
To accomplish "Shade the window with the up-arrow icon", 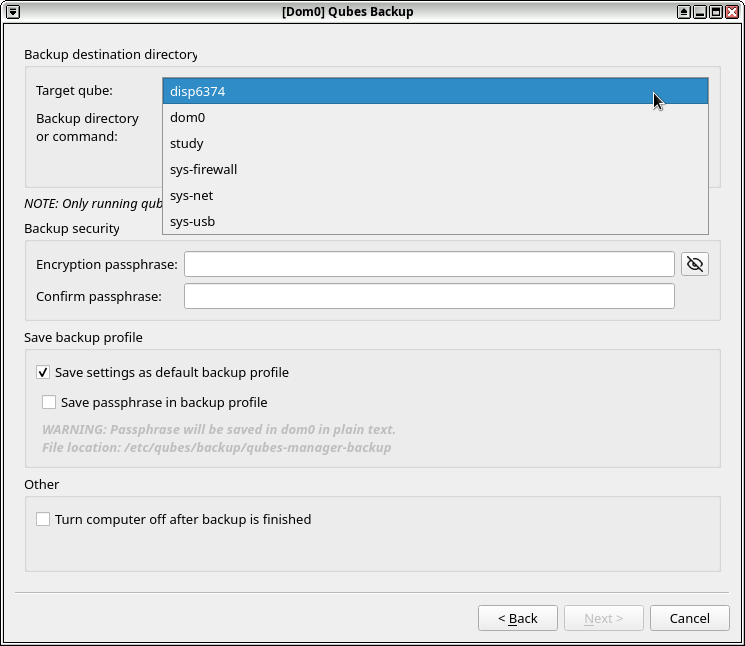I will (684, 12).
